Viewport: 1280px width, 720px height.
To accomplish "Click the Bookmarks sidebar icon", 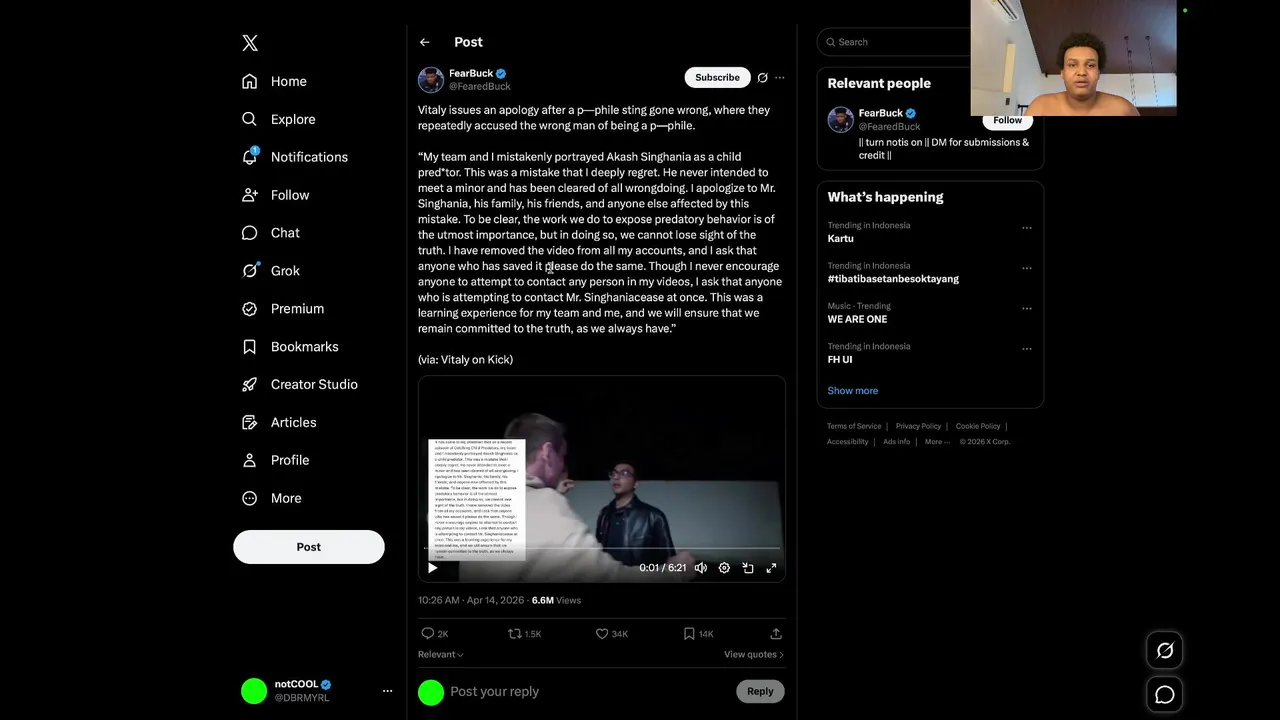I will (250, 347).
